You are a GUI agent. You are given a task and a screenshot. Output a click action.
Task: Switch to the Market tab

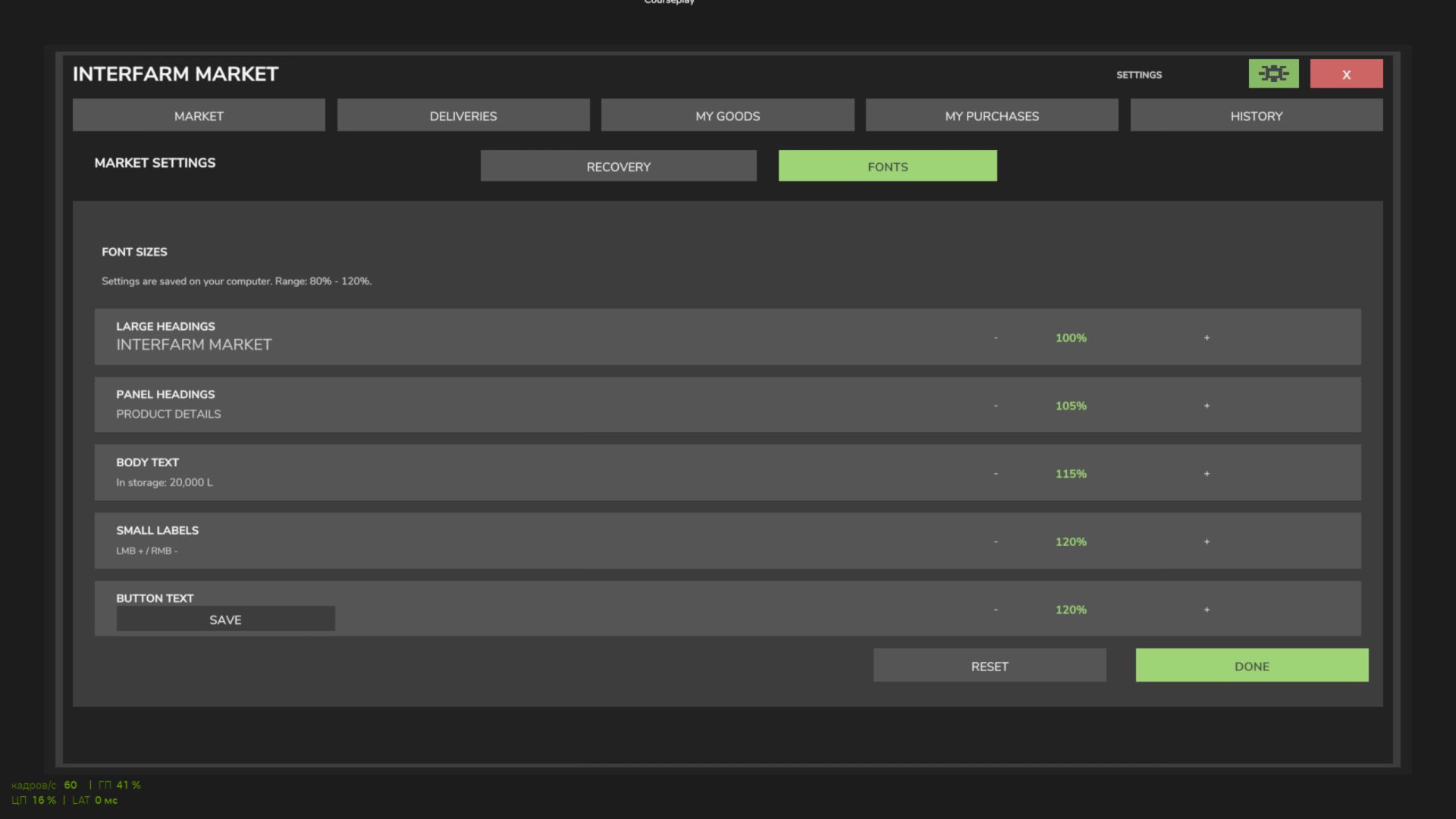[x=199, y=115]
